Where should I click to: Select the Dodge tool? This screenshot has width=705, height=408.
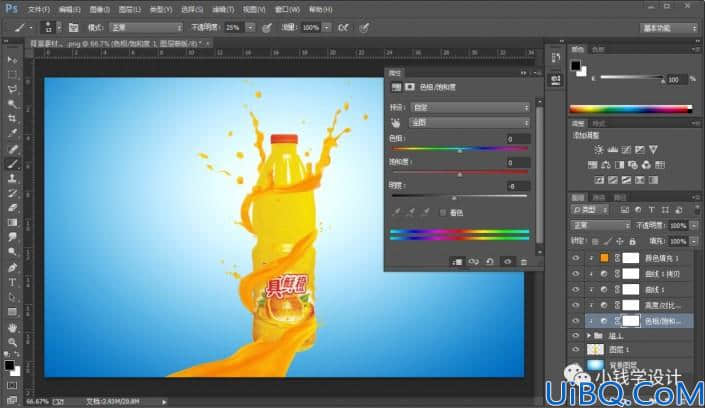[12, 252]
